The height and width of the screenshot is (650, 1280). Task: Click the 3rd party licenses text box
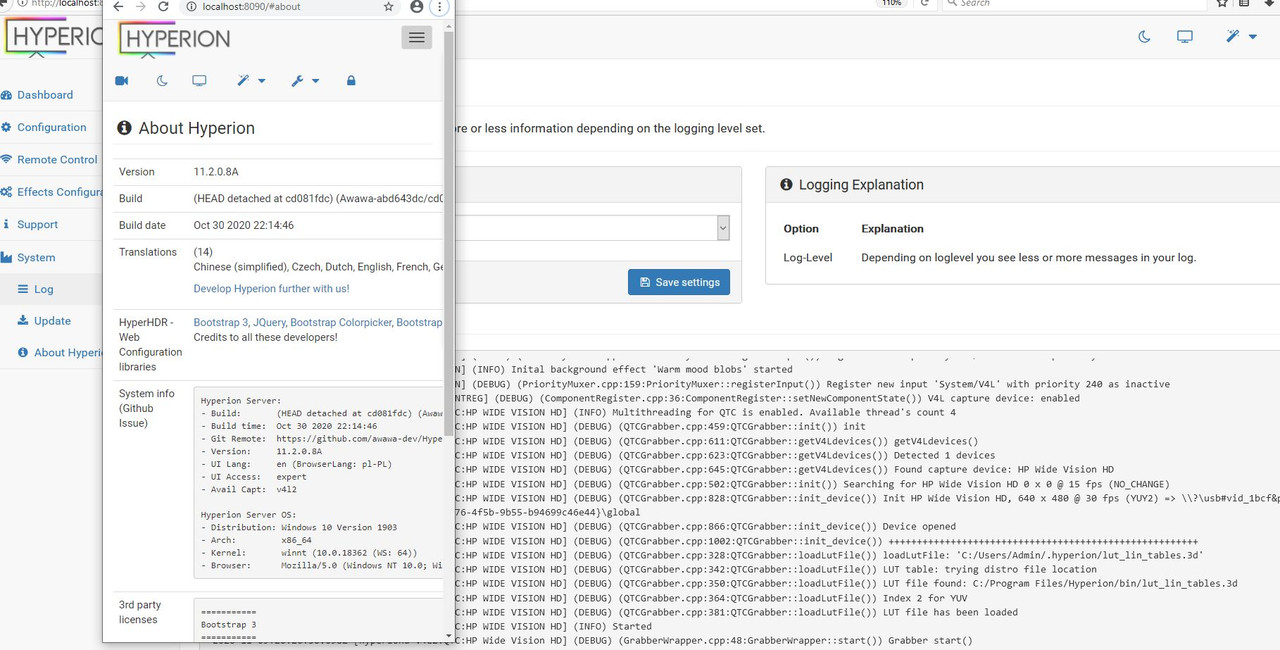(x=318, y=620)
